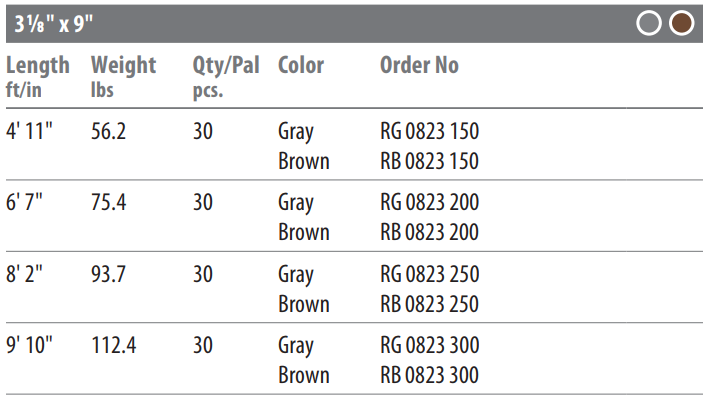
Task: Click order number RB 0823 150
Action: [x=429, y=161]
